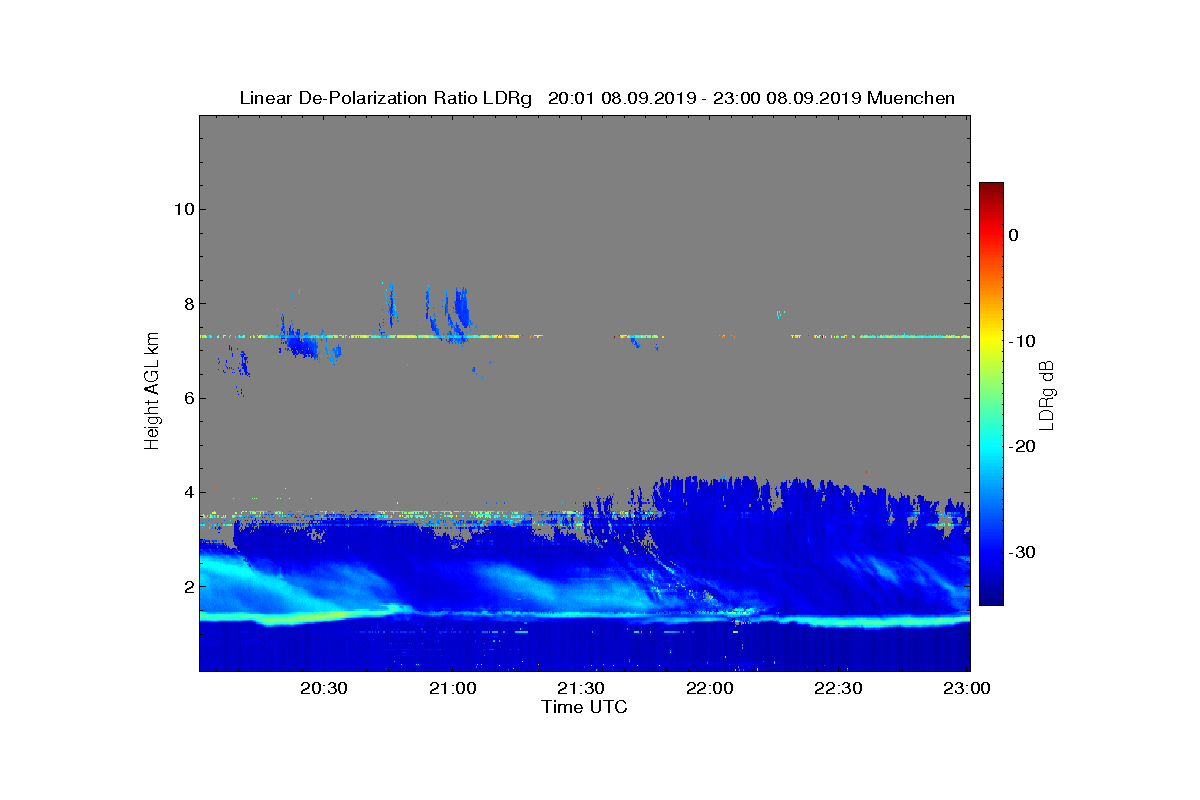Click the height tick label '6'
Screen dimensions: 1200x800
coord(187,398)
